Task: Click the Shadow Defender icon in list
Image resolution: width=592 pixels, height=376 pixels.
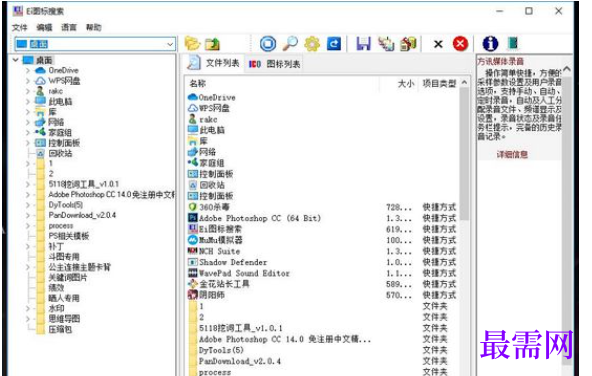Action: tap(193, 262)
